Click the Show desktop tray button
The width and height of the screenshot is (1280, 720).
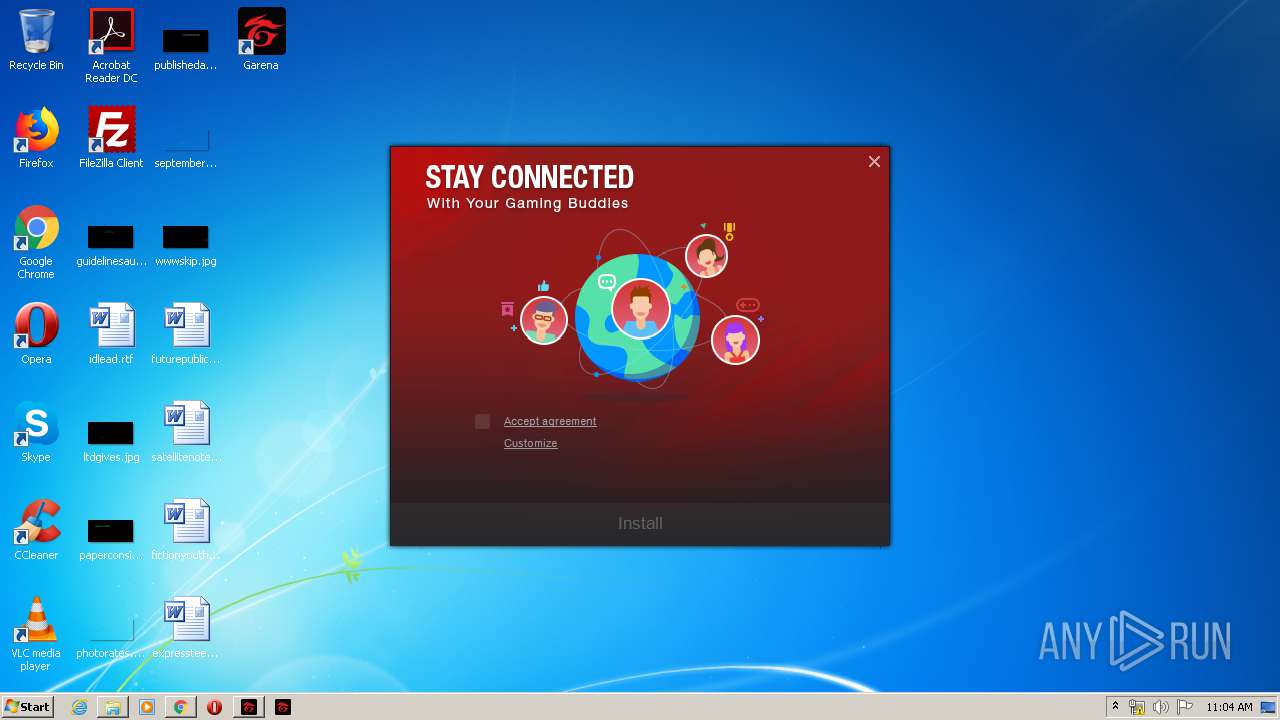pos(1270,707)
